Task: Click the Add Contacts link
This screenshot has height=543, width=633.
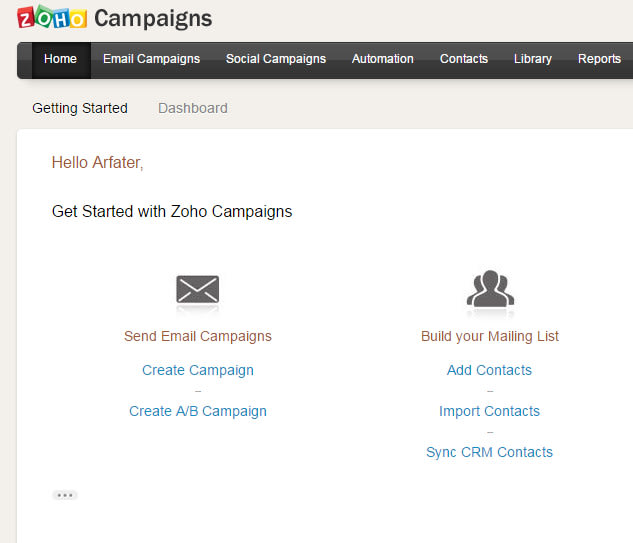Action: (x=489, y=370)
